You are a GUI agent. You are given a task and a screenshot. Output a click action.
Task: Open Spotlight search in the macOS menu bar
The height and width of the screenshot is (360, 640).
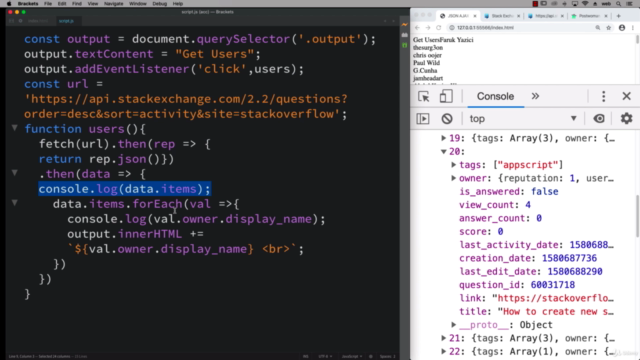[619, 4]
